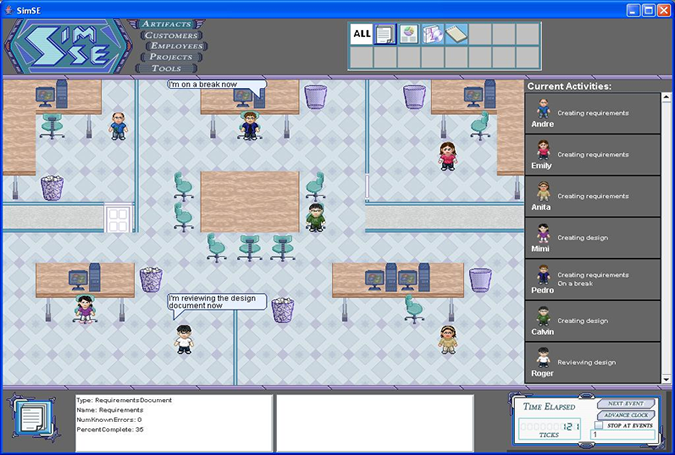Select the Projects tab
675x455 pixels.
point(171,57)
